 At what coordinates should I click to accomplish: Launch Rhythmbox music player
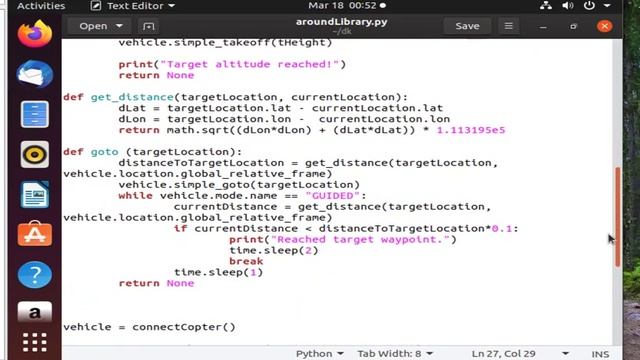click(35, 154)
